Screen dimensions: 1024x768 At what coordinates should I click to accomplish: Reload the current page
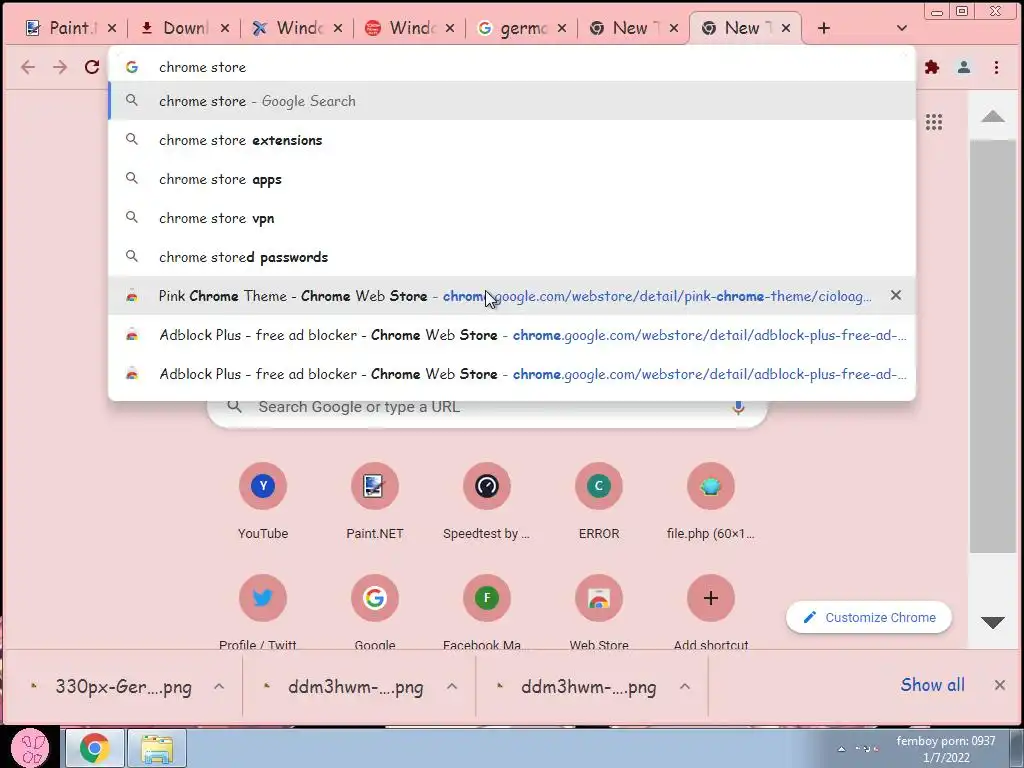click(92, 67)
